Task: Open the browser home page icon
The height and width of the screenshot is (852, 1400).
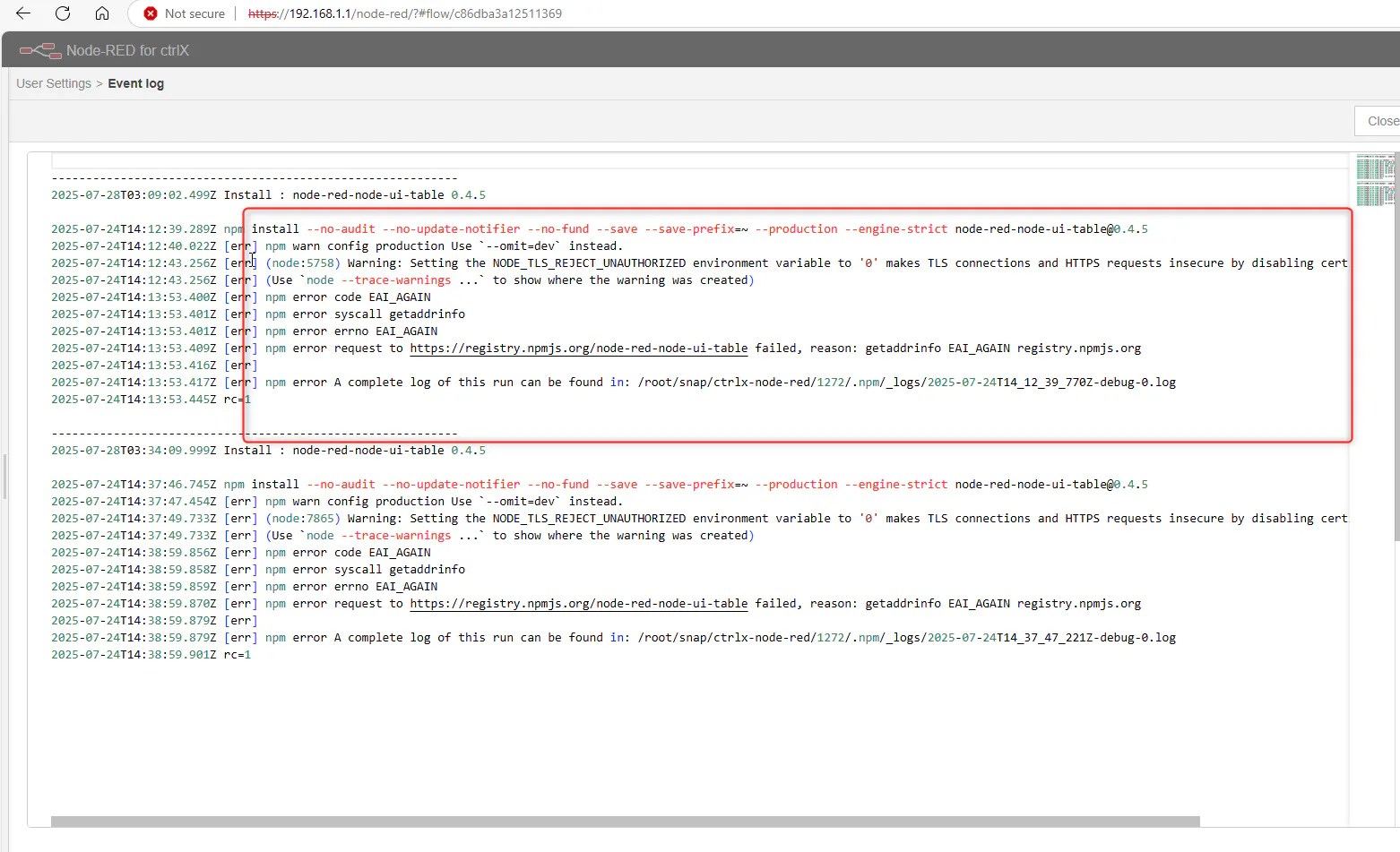Action: 102,13
